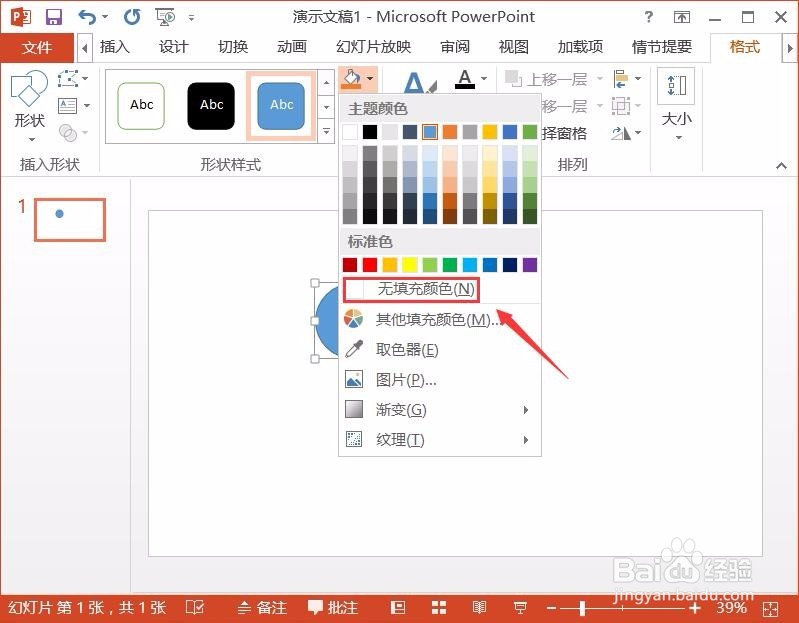Select the 格式 tab

pyautogui.click(x=744, y=47)
